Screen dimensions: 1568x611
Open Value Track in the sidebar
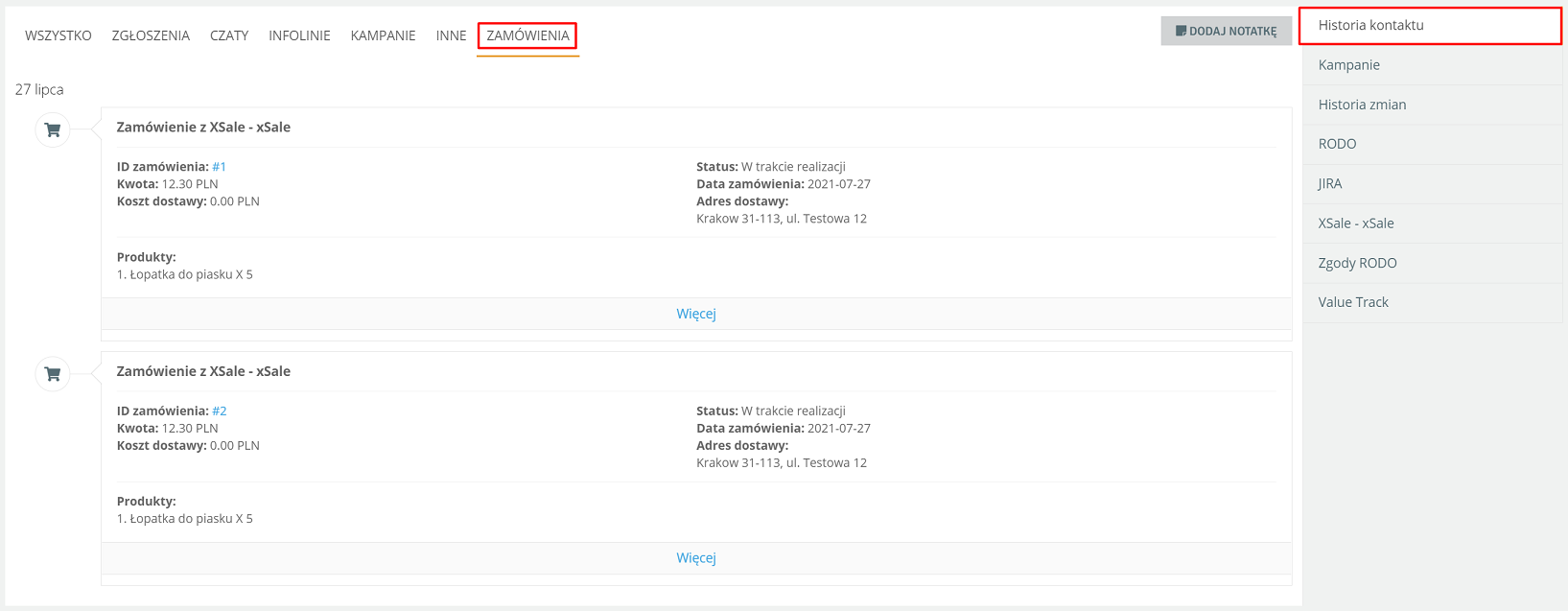1432,302
